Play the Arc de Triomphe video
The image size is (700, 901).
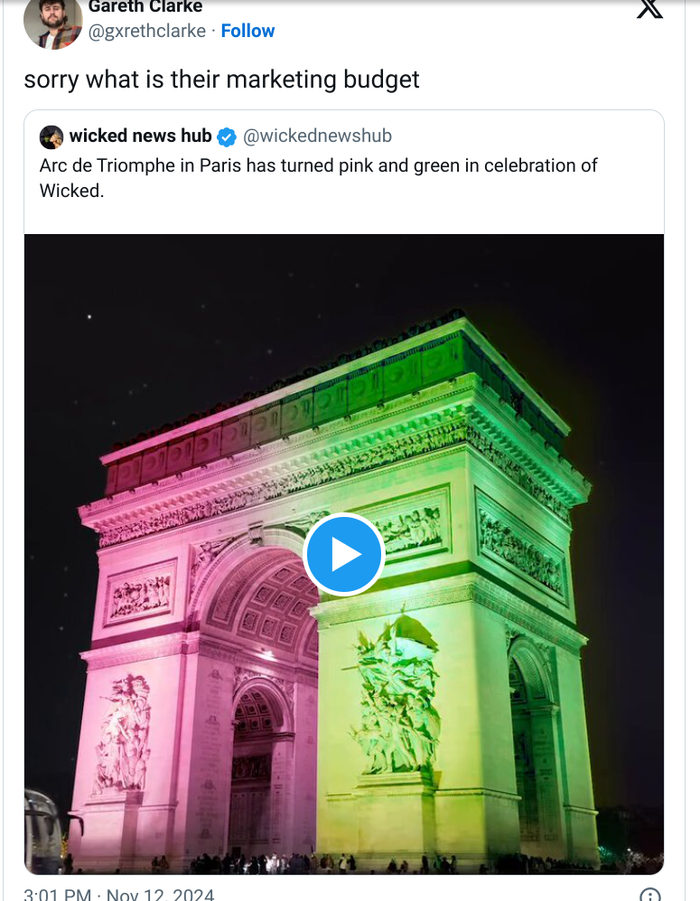pos(344,554)
